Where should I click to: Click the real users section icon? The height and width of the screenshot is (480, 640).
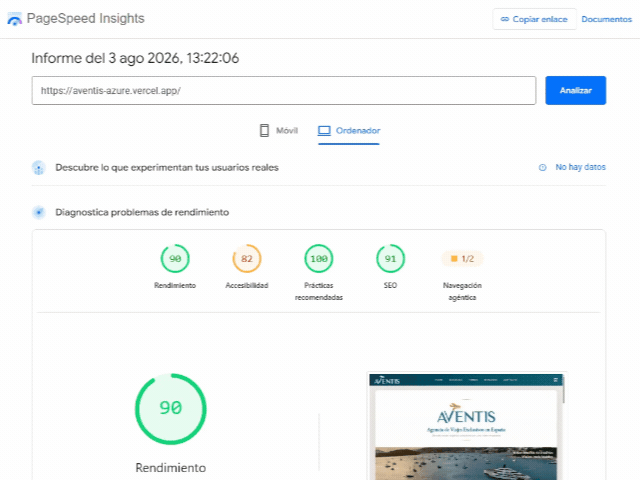coord(39,167)
